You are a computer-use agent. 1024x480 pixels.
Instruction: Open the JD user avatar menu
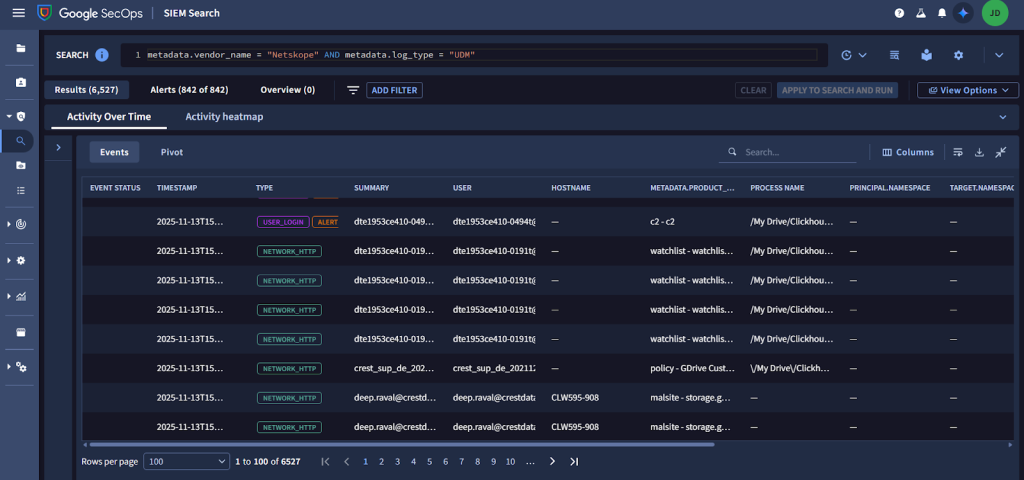995,13
